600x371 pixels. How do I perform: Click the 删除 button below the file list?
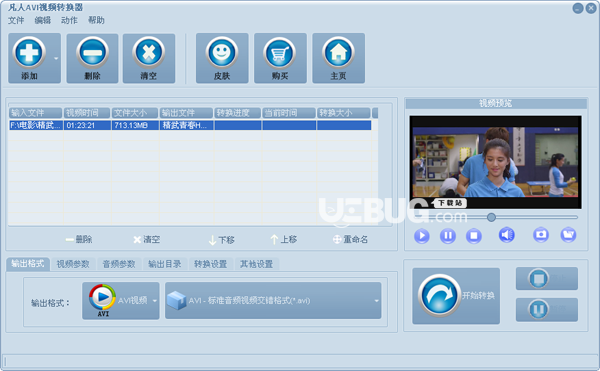79,239
